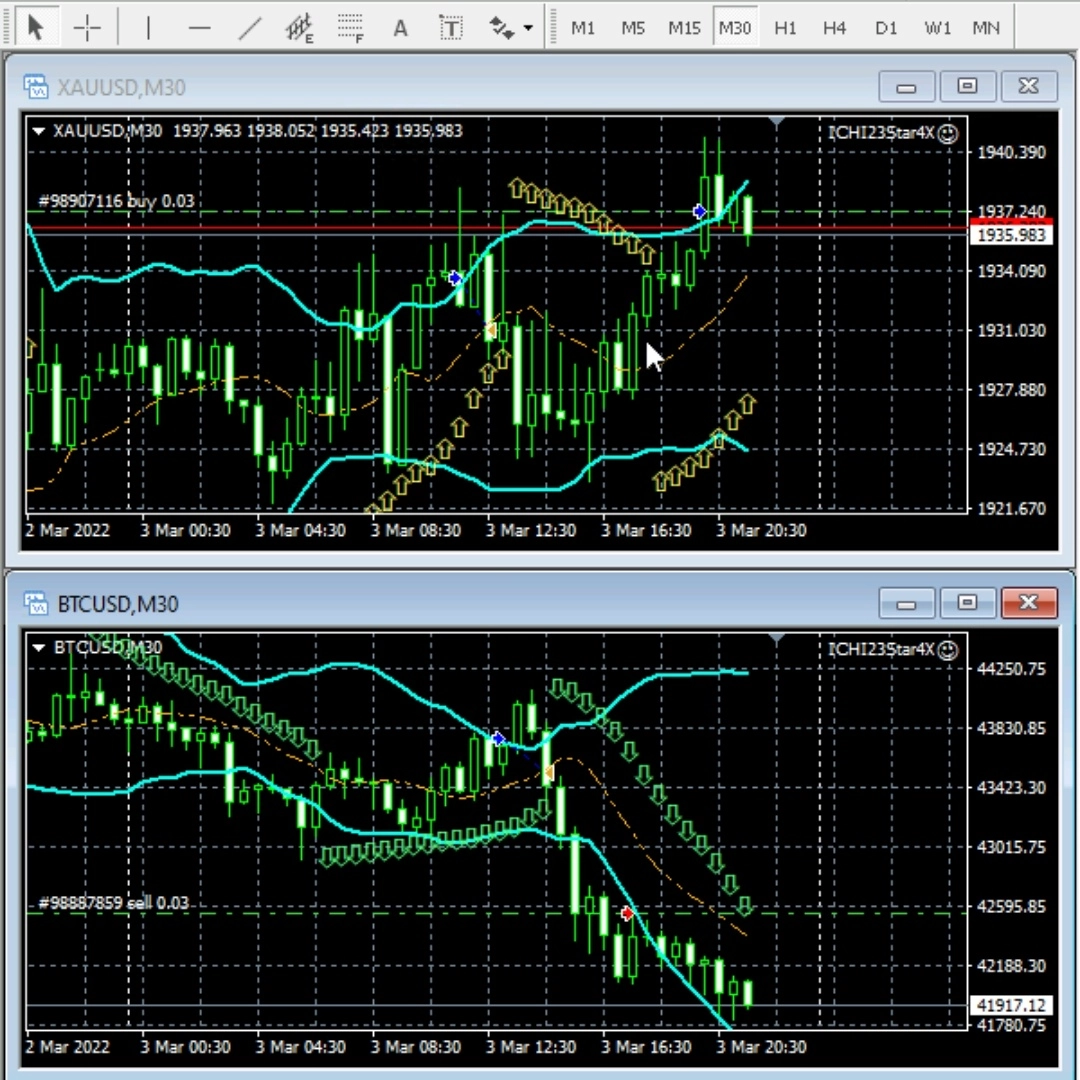Click the 44250.75 price scale value
This screenshot has height=1080, width=1080.
coord(1011,669)
